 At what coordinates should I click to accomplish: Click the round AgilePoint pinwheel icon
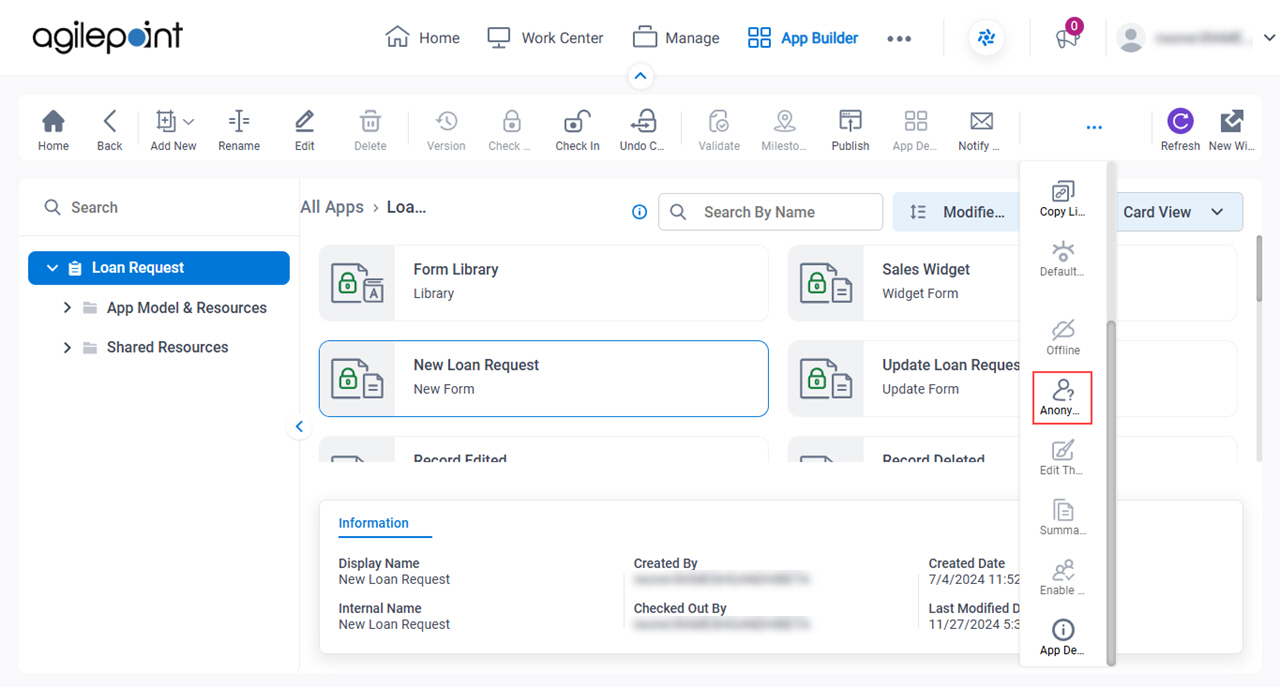[x=987, y=38]
